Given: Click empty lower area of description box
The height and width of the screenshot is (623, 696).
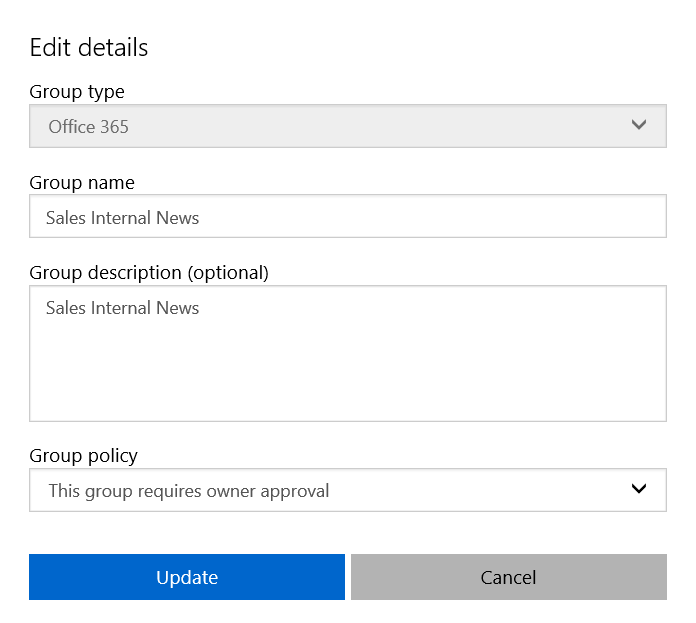Looking at the screenshot, I should tap(348, 377).
